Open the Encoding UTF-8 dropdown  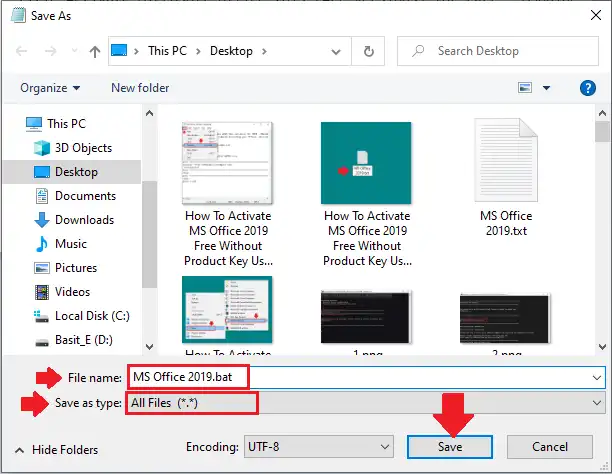(x=318, y=447)
